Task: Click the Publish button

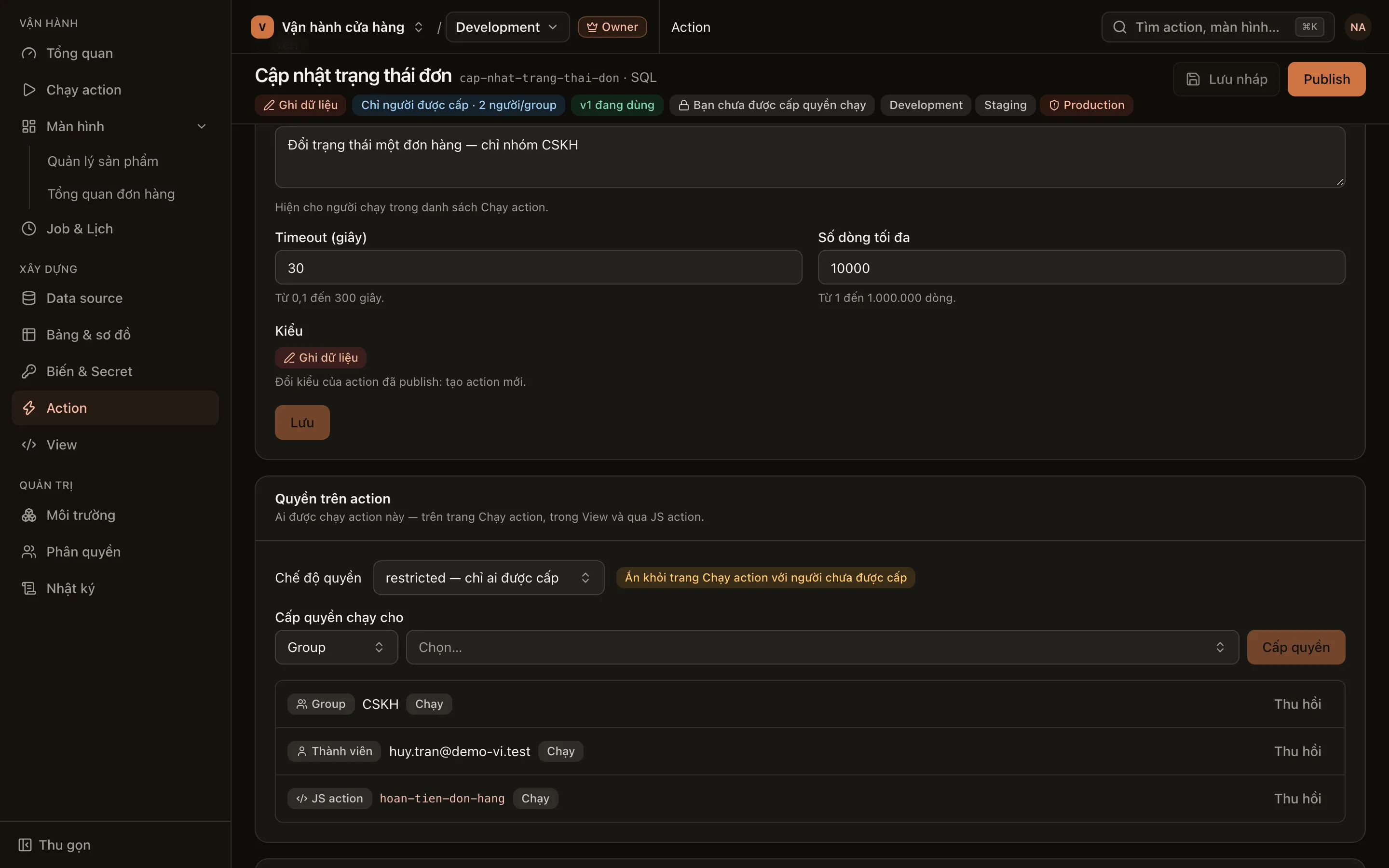Action: coord(1326,79)
